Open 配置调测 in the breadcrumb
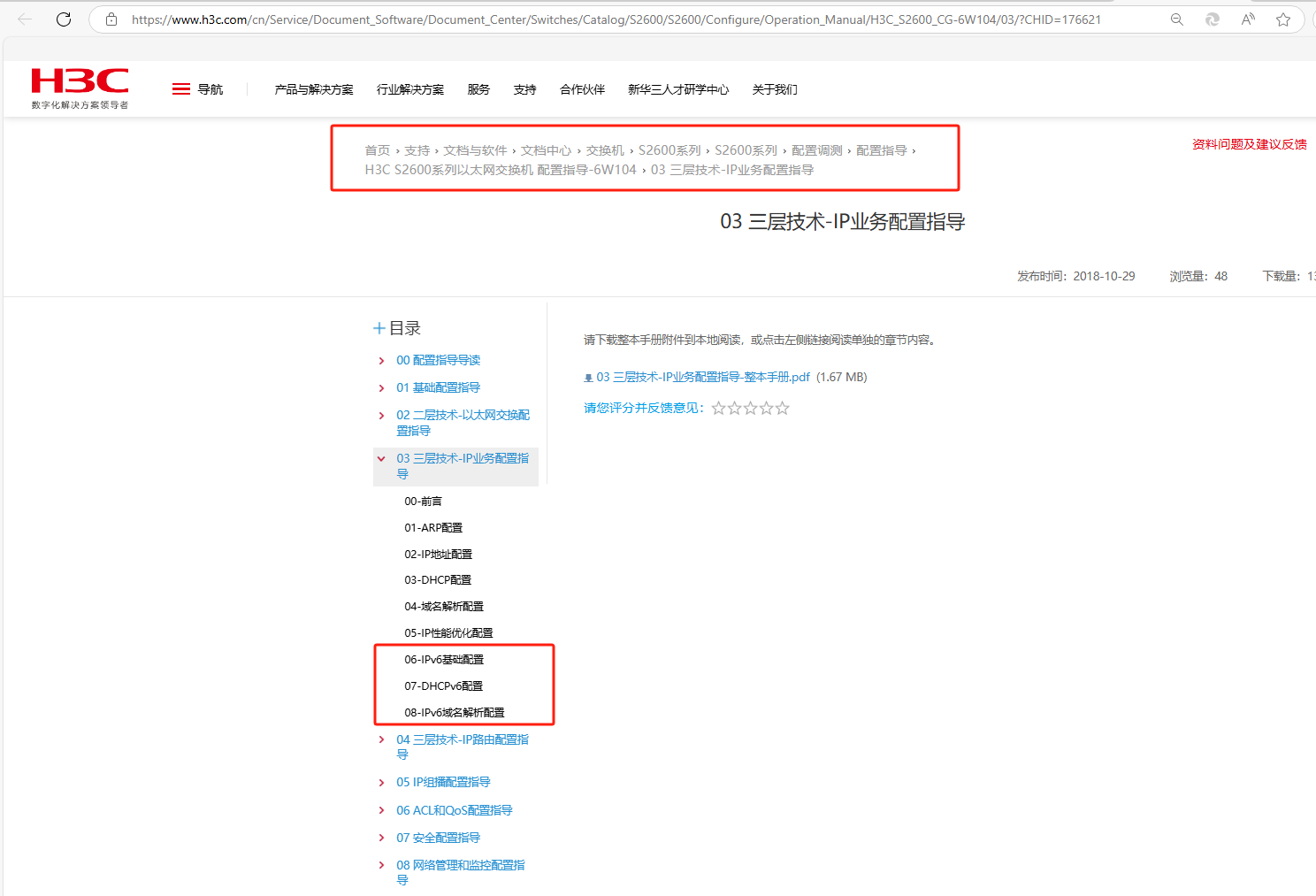This screenshot has height=896, width=1316. tap(817, 150)
